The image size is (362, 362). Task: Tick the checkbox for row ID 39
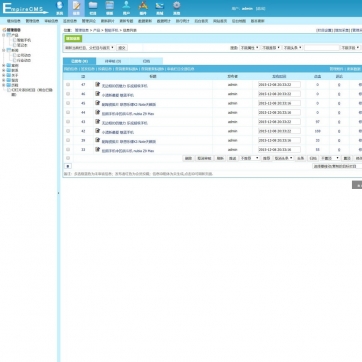click(x=68, y=140)
